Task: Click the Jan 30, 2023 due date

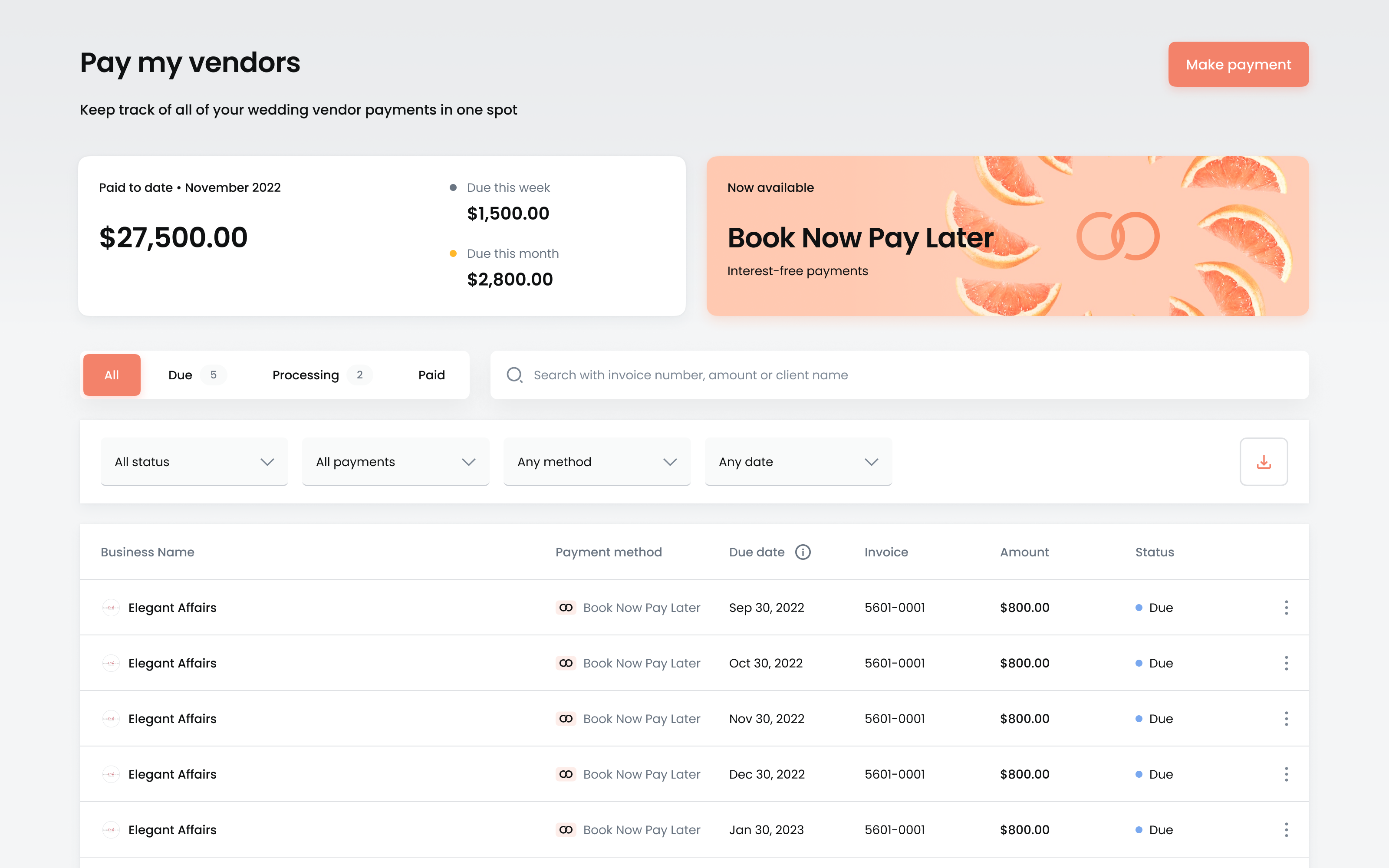Action: (766, 829)
